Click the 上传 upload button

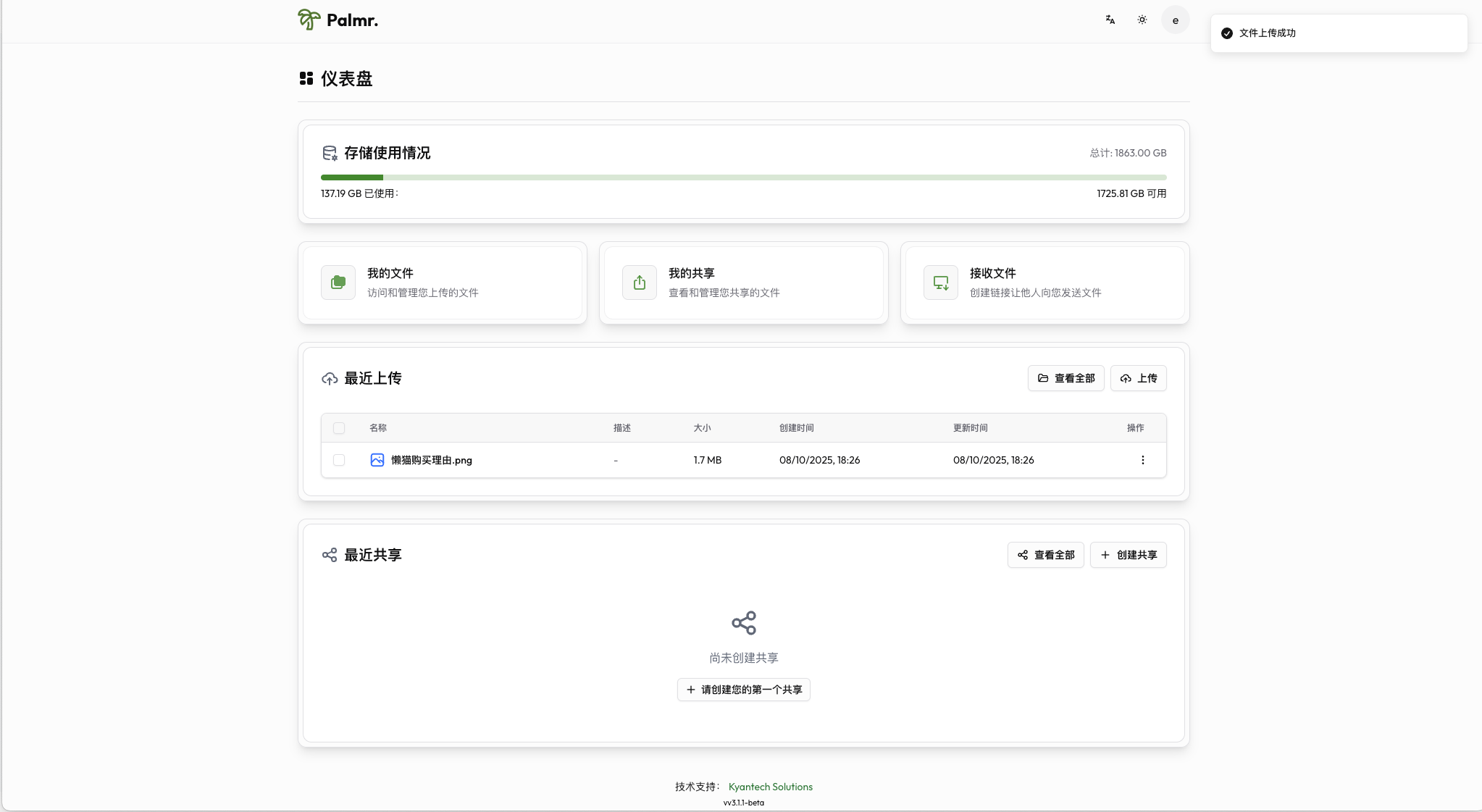(1138, 378)
